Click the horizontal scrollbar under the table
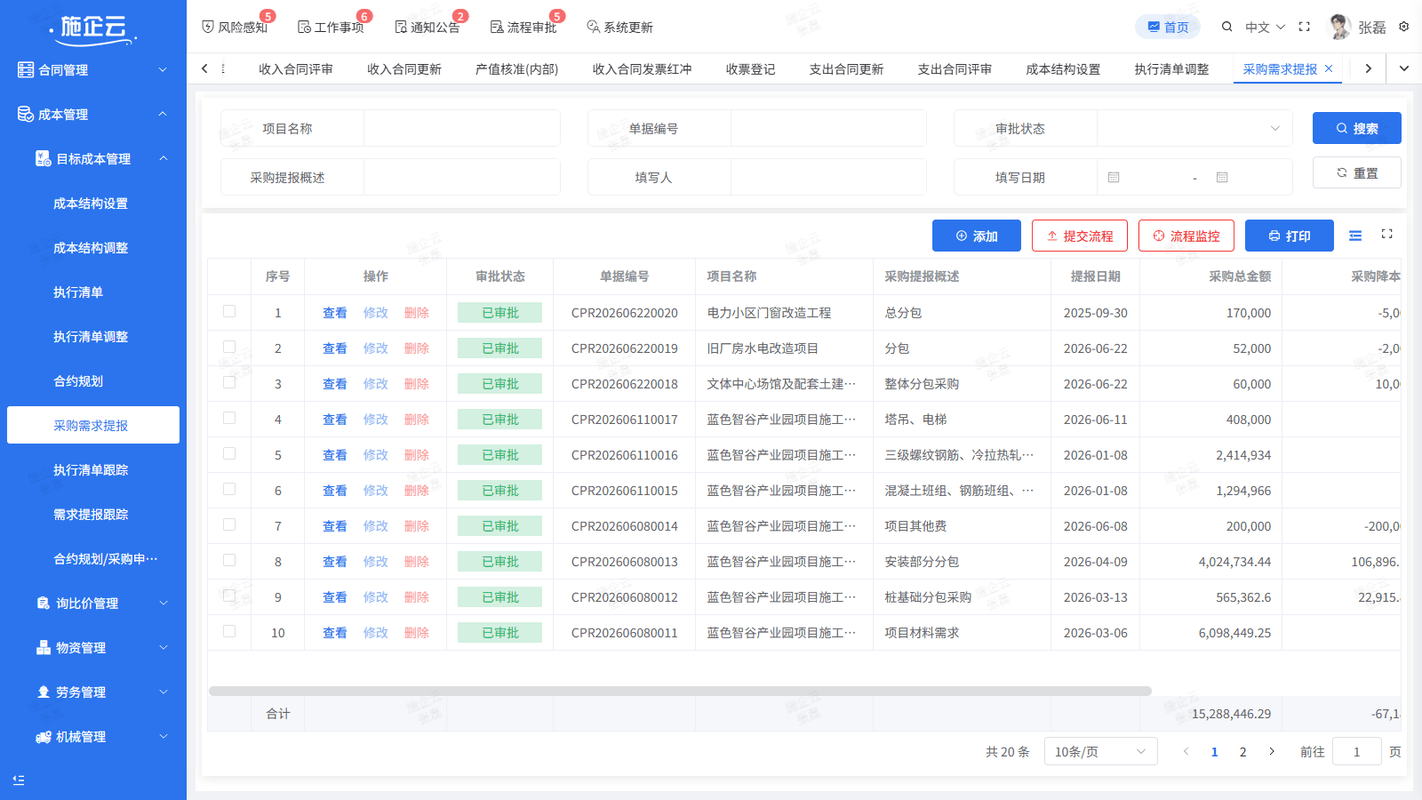The width and height of the screenshot is (1422, 800). [x=680, y=691]
